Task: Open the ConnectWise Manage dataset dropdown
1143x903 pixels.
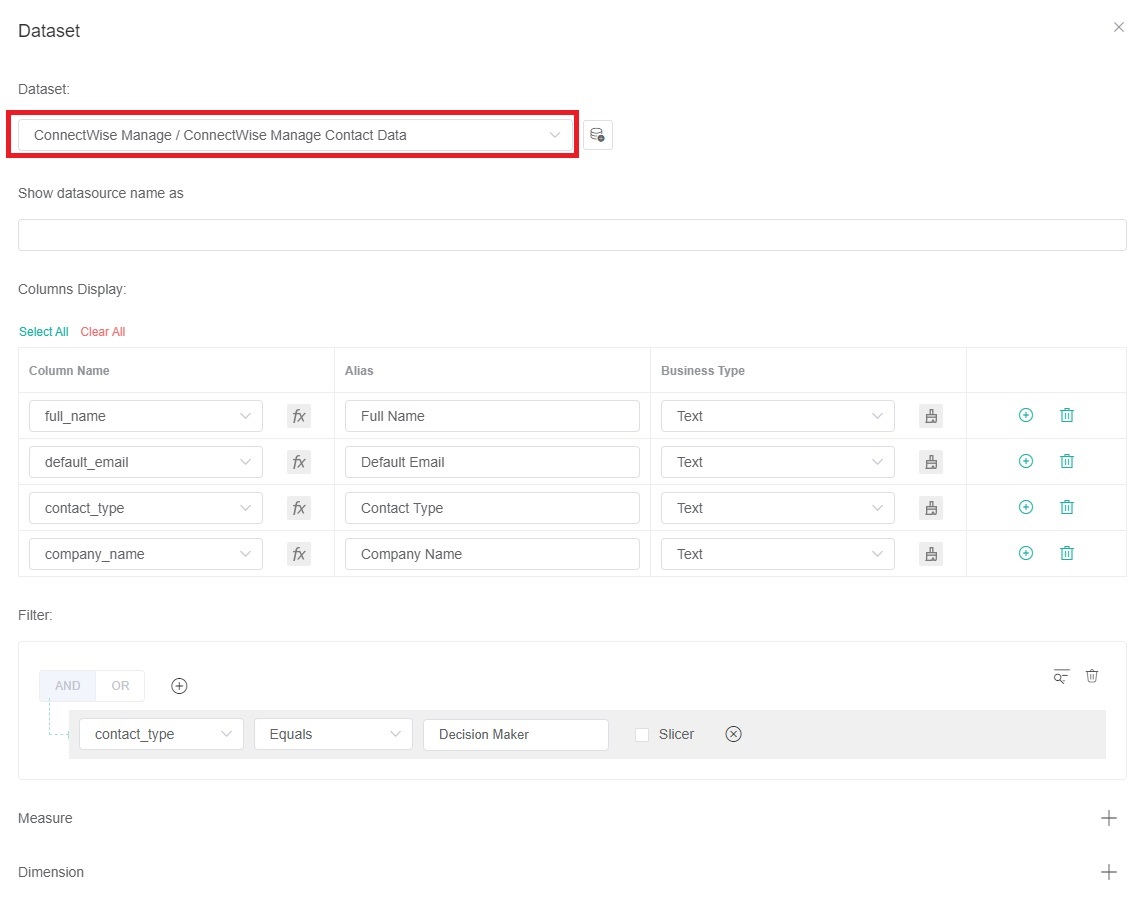Action: click(295, 135)
